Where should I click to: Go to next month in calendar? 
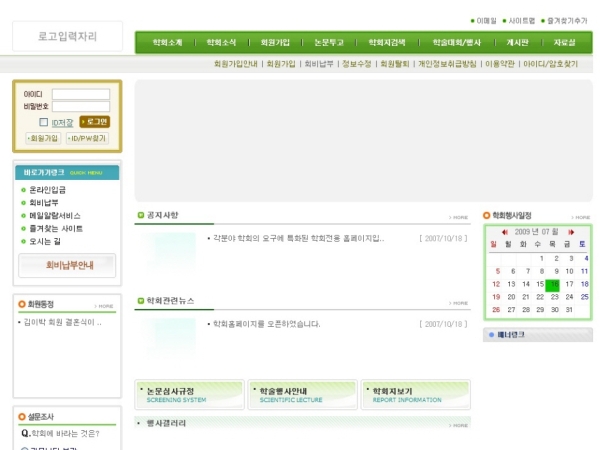[571, 232]
